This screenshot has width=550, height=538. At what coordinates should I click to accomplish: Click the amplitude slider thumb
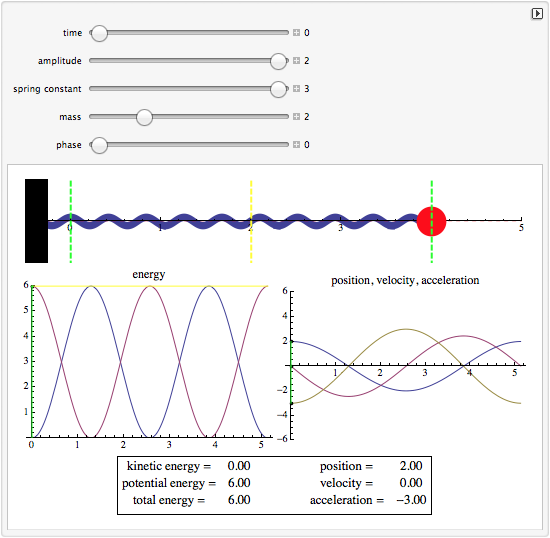click(x=279, y=61)
